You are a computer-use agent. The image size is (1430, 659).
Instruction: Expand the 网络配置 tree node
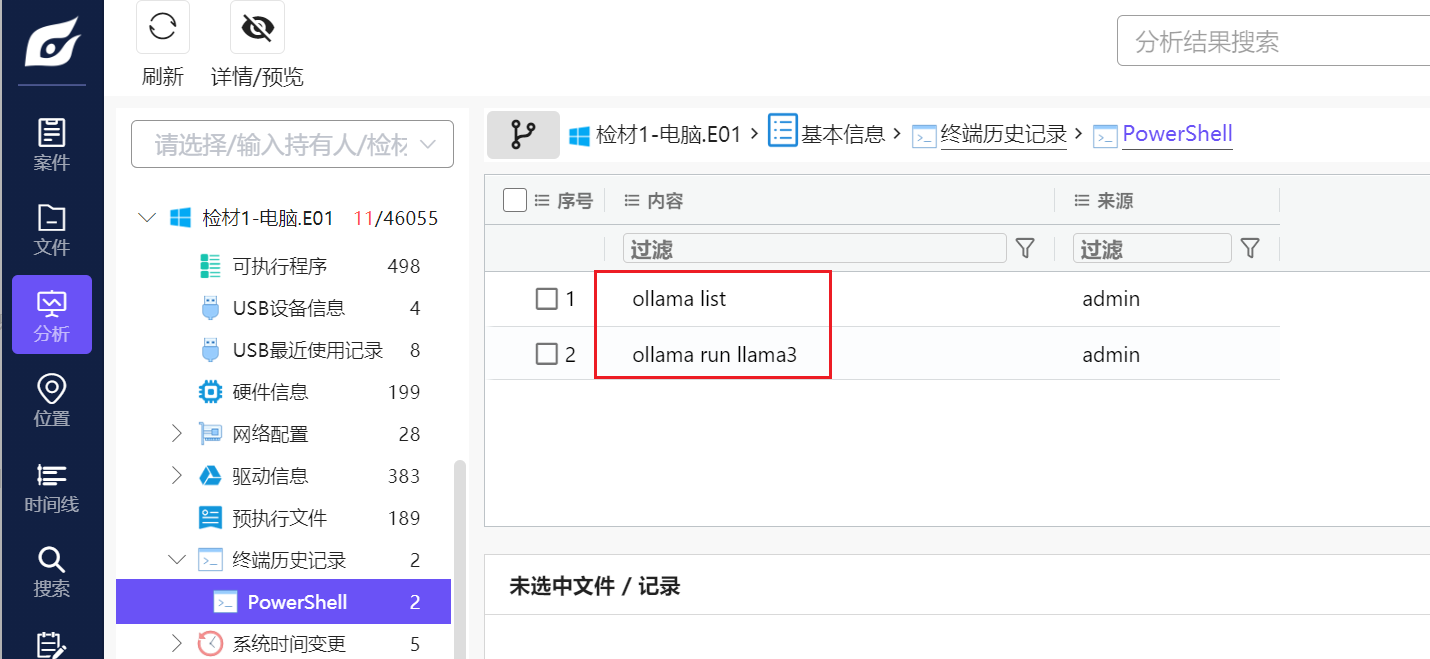point(177,434)
